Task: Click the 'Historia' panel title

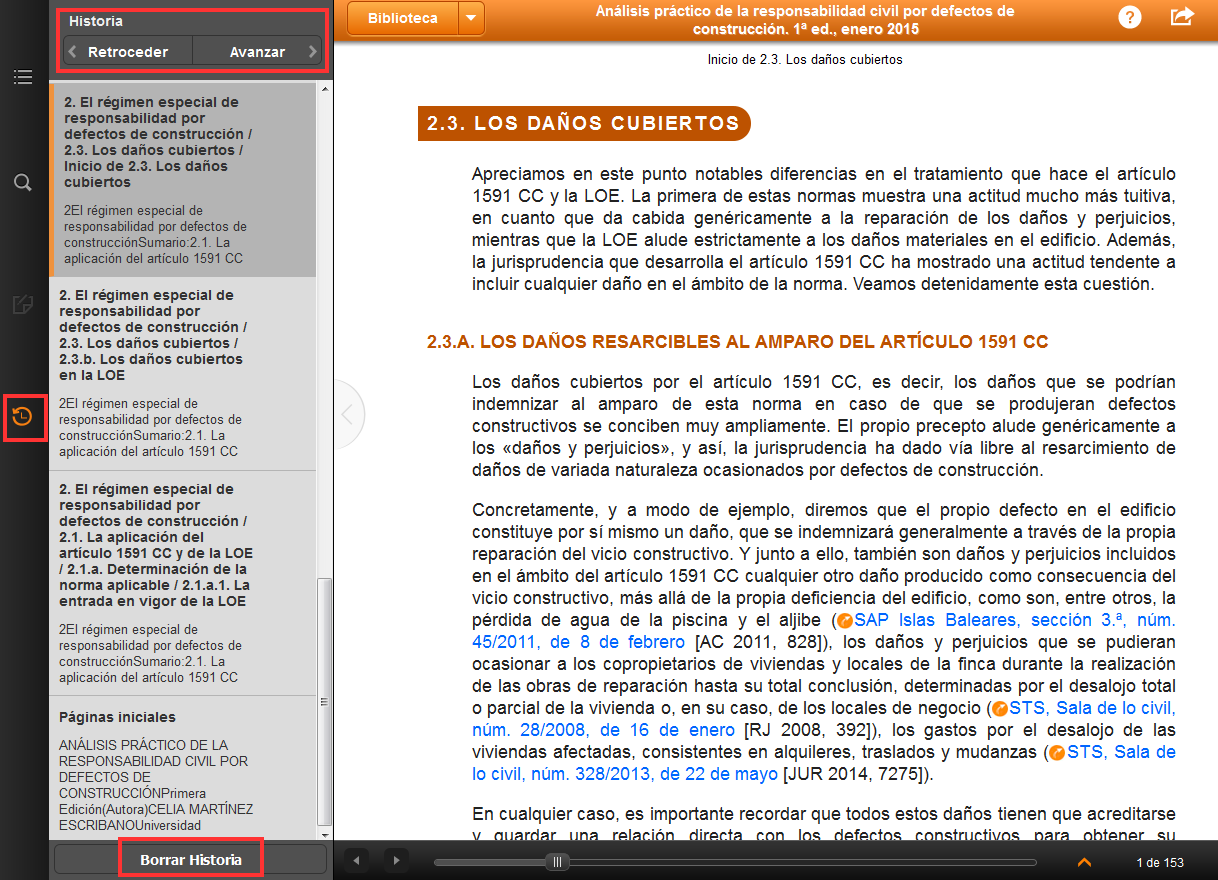Action: tap(96, 21)
